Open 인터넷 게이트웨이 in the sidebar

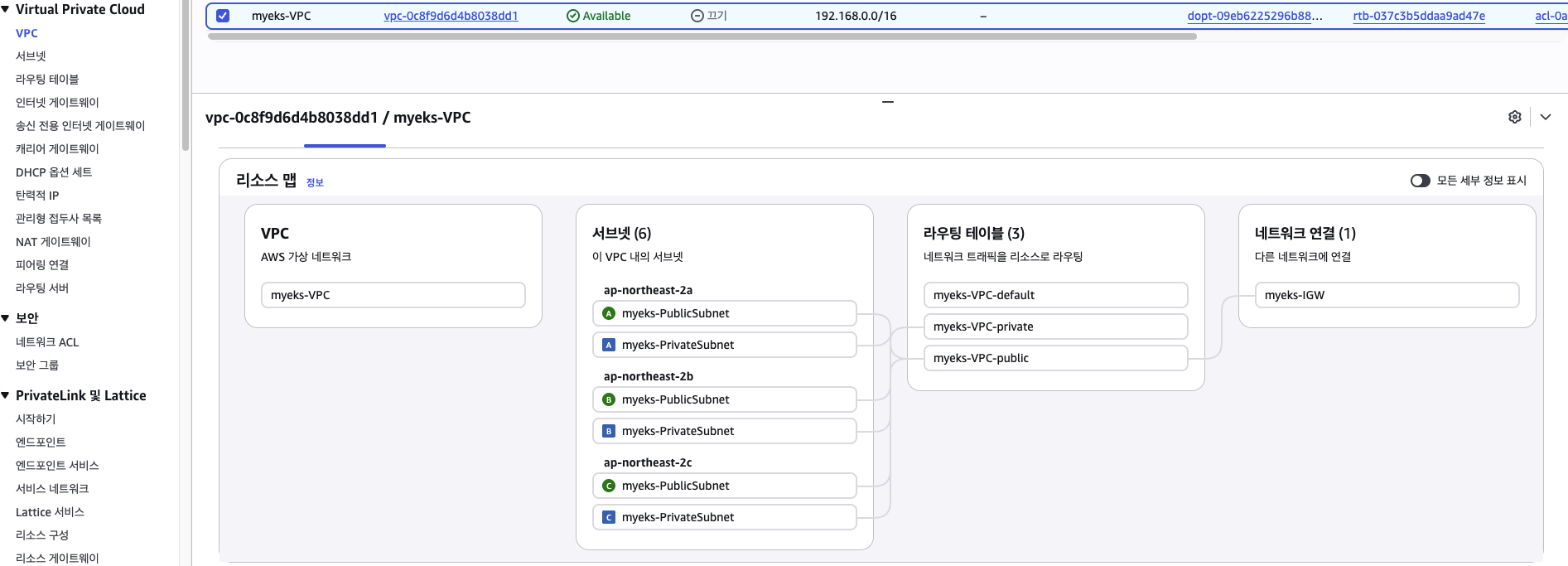click(57, 103)
